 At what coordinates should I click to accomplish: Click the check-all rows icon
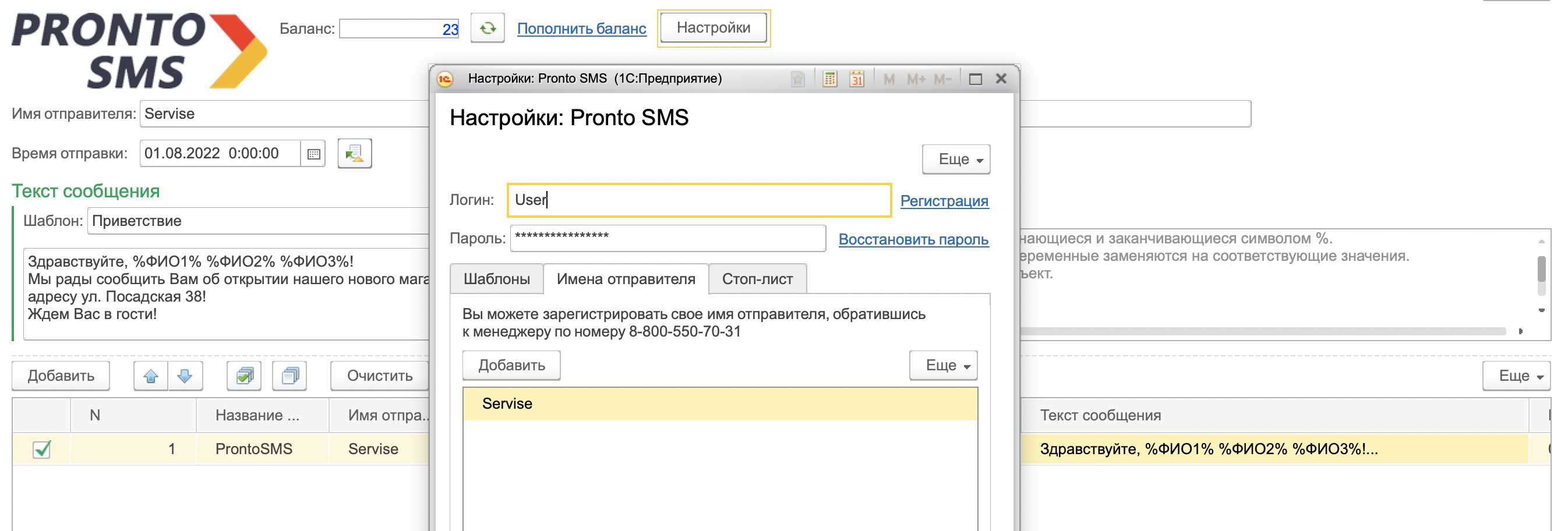pos(244,376)
